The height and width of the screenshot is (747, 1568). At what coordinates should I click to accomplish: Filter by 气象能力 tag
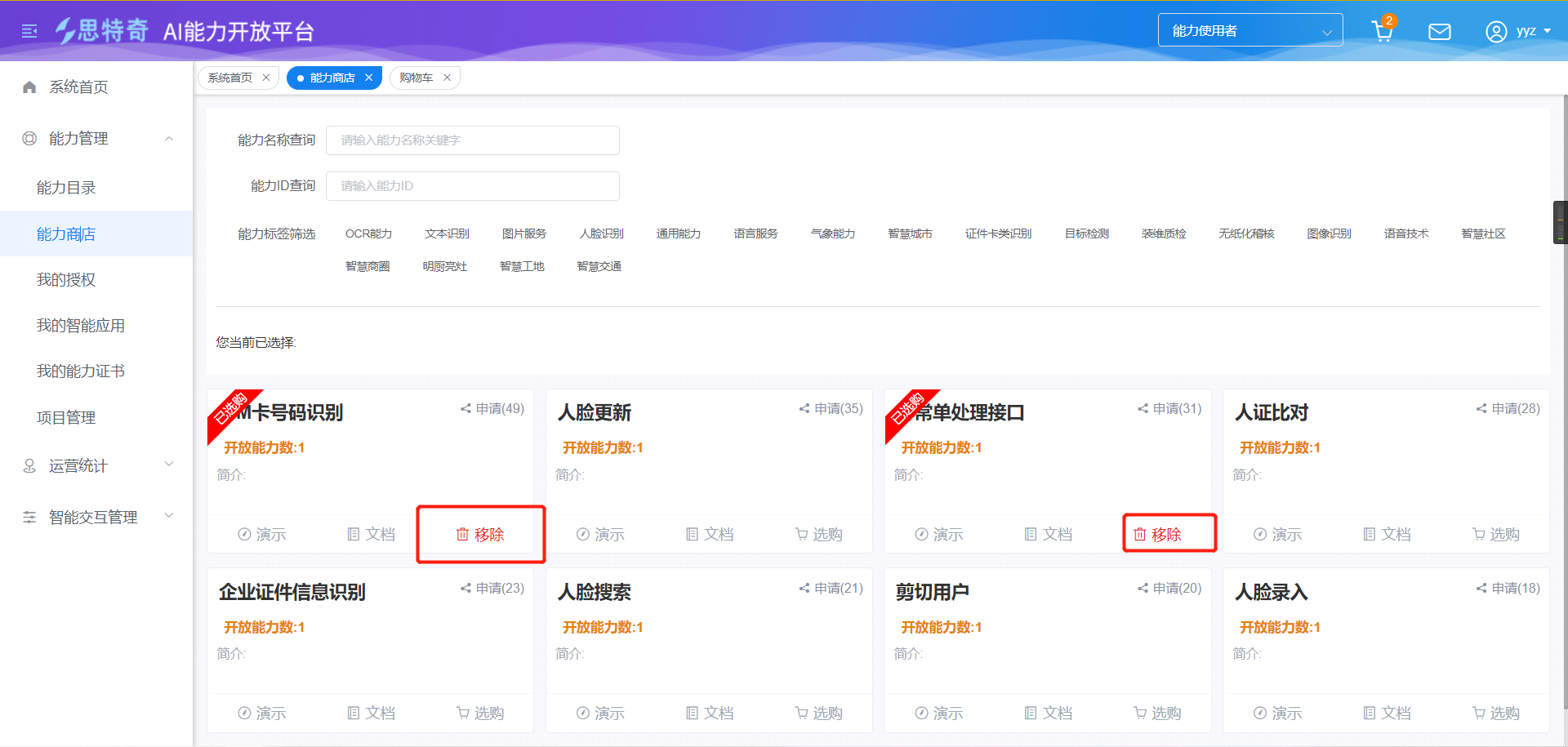pos(833,233)
